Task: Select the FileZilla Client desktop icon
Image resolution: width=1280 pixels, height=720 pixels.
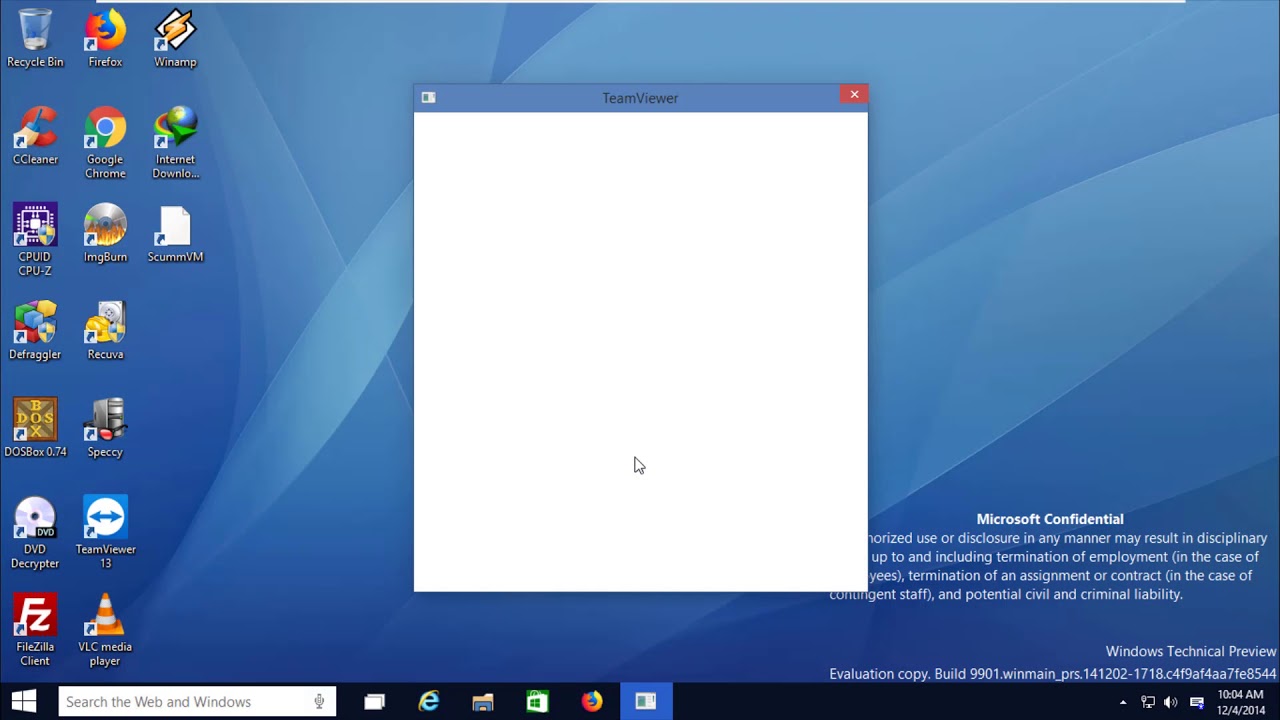Action: (35, 630)
